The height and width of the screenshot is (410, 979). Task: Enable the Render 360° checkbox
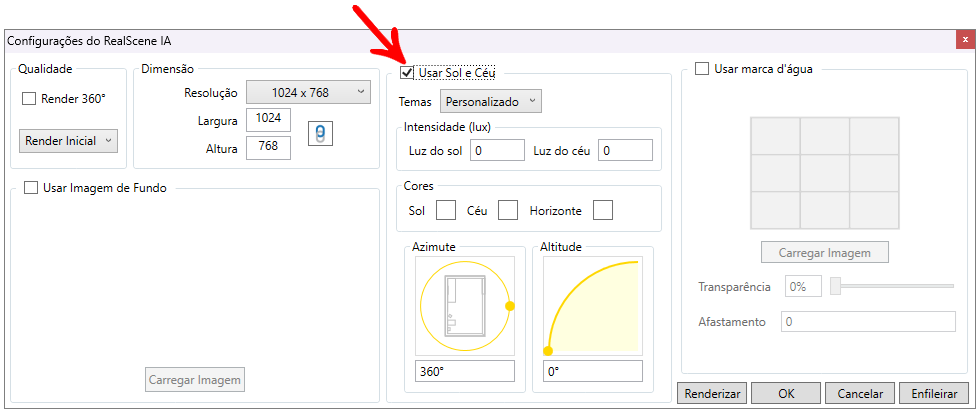click(x=29, y=99)
